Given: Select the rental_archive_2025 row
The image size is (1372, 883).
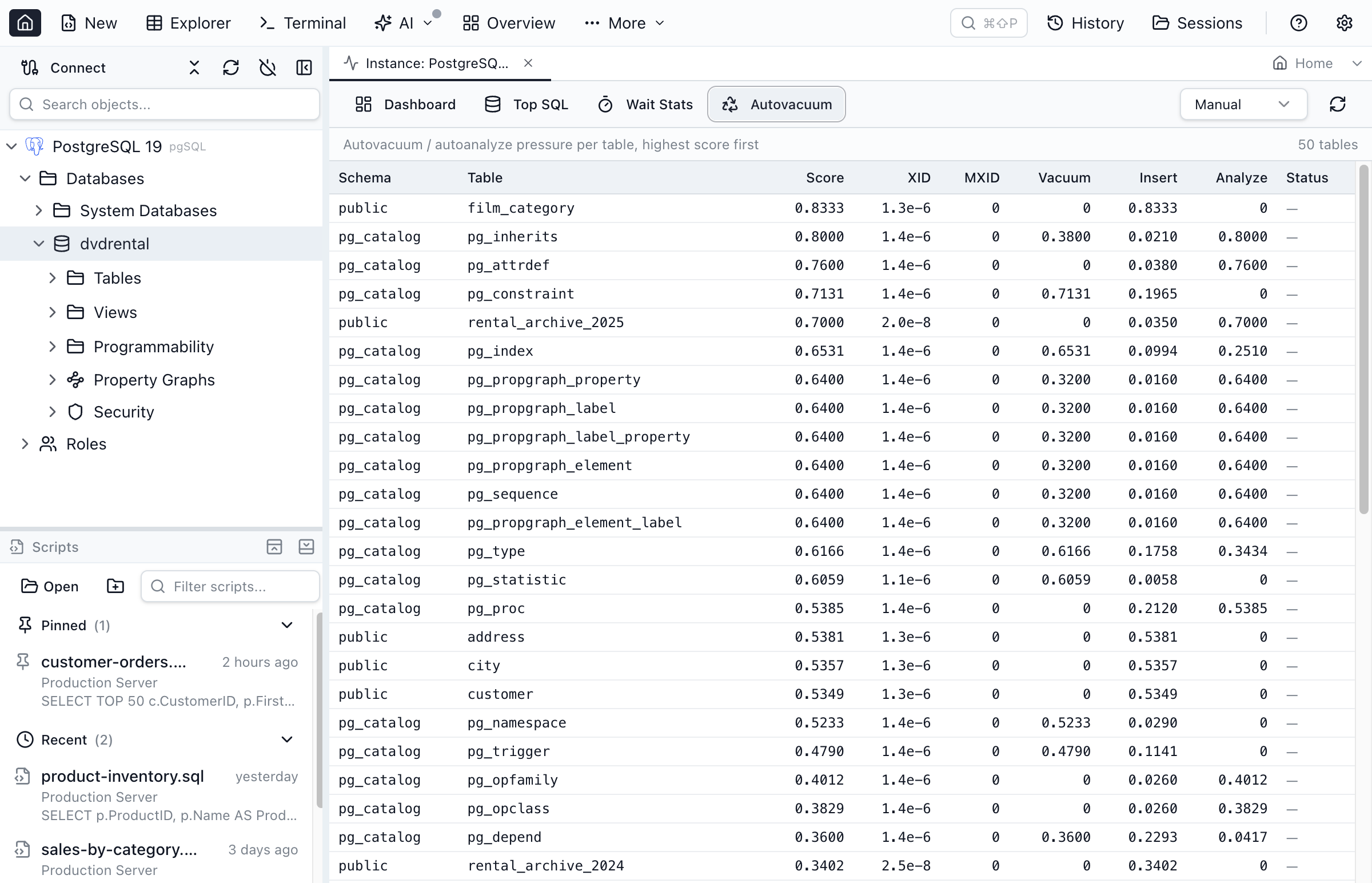Looking at the screenshot, I should tap(842, 322).
